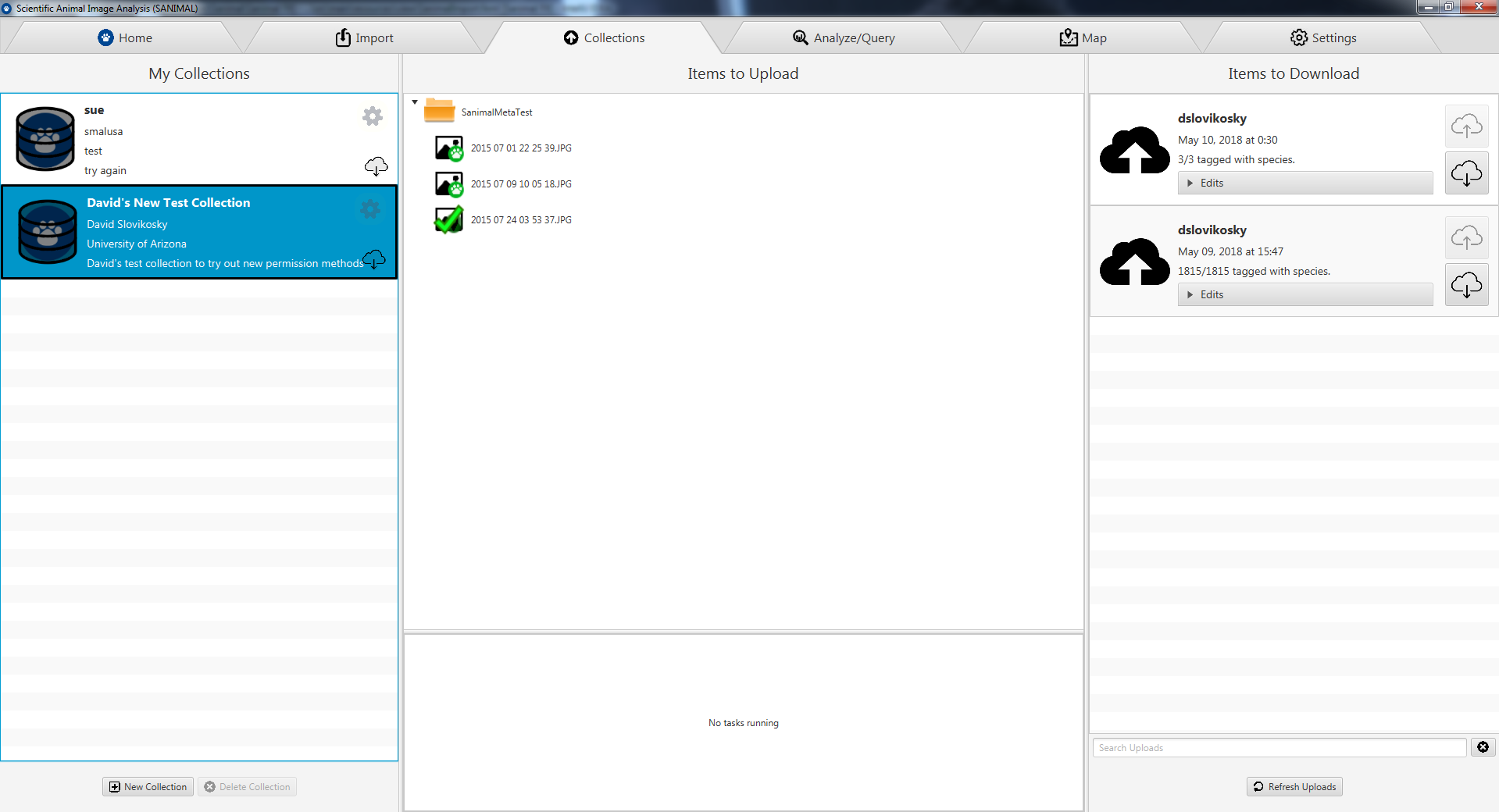Select the SanimalMetaTest folder label

(x=497, y=112)
